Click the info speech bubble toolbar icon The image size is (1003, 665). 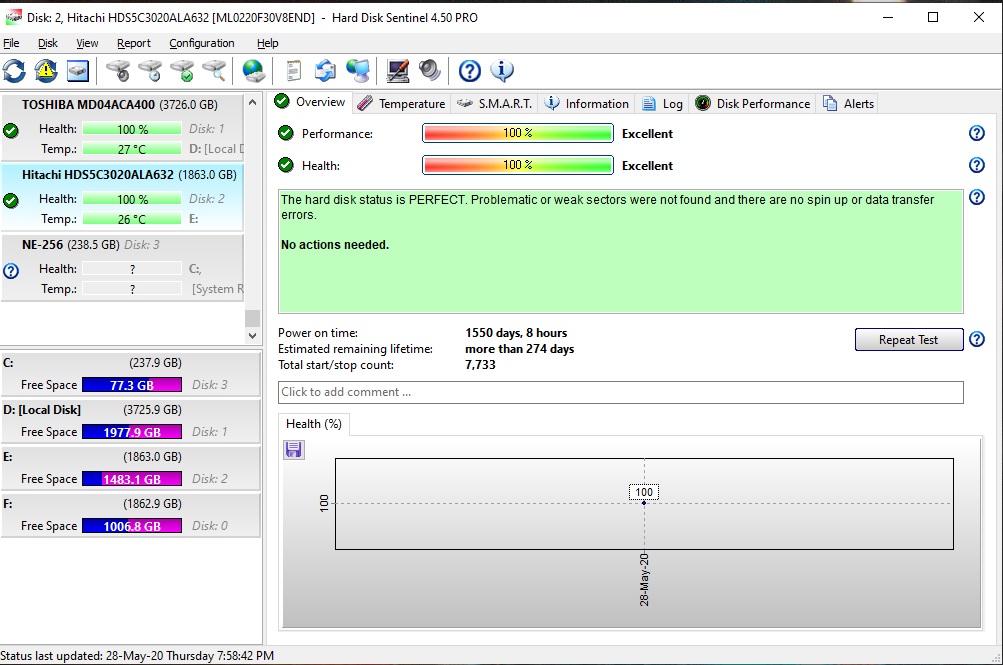click(502, 71)
